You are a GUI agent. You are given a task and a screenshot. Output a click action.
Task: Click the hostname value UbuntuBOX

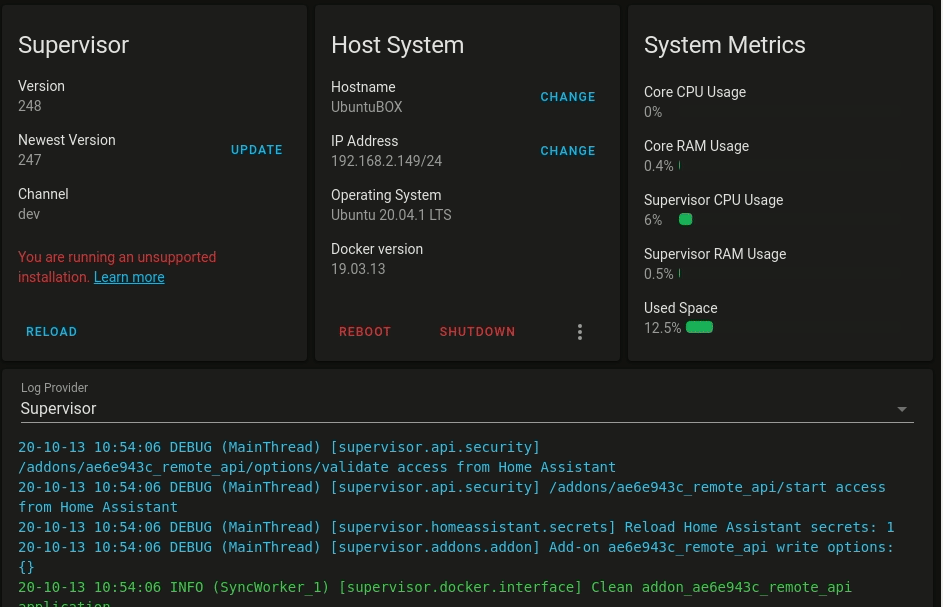[366, 107]
